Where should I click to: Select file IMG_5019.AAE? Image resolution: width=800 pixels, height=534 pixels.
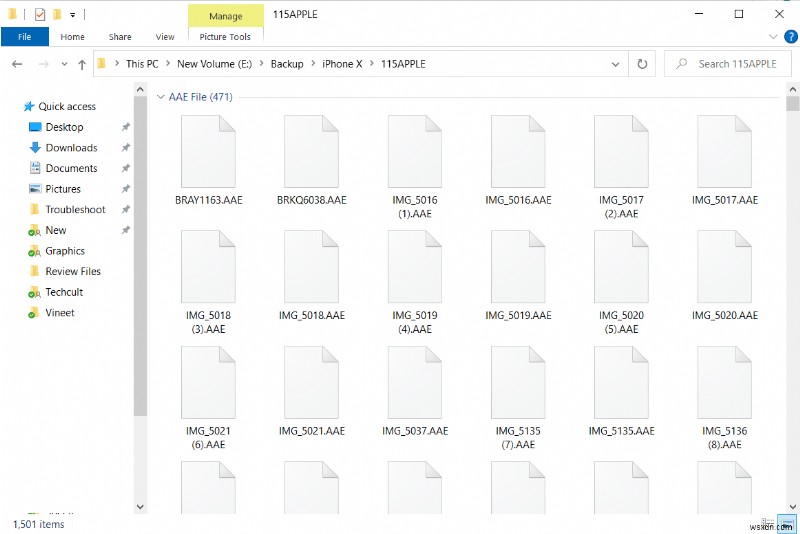(518, 276)
